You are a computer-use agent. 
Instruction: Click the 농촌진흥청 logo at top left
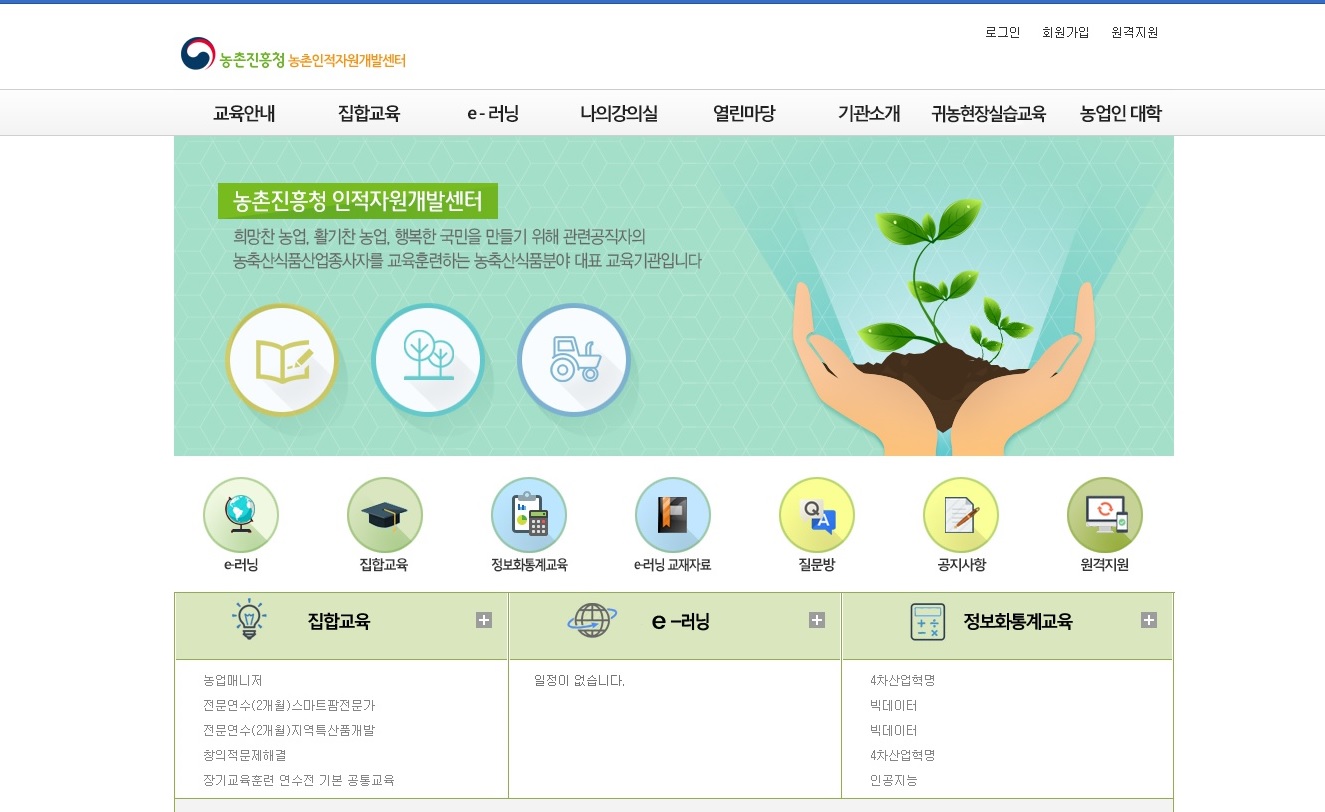tap(293, 56)
